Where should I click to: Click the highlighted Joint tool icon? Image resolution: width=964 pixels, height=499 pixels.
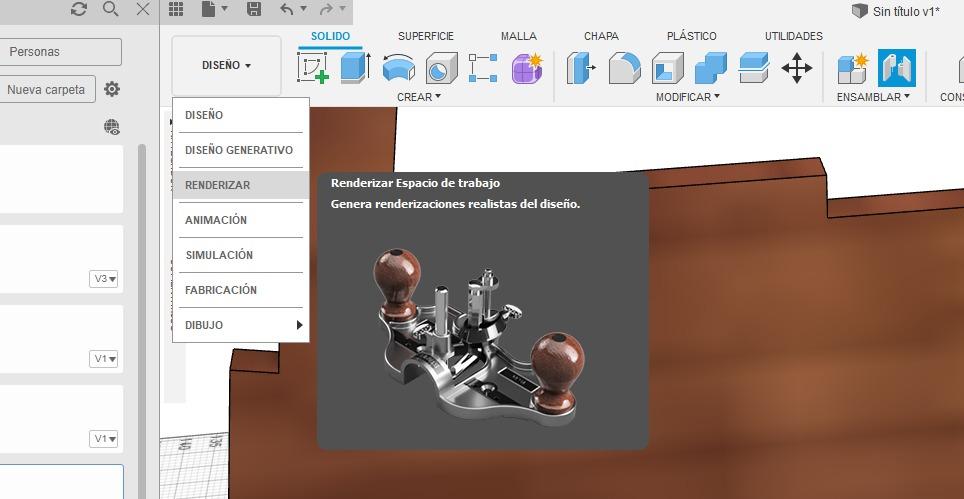(x=897, y=68)
